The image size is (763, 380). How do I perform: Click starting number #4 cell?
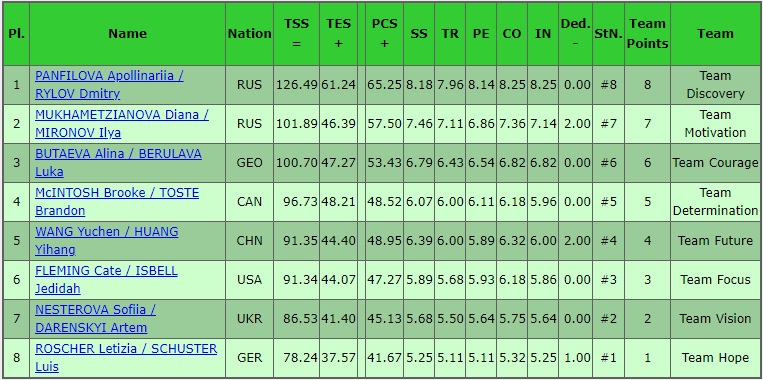pyautogui.click(x=608, y=240)
